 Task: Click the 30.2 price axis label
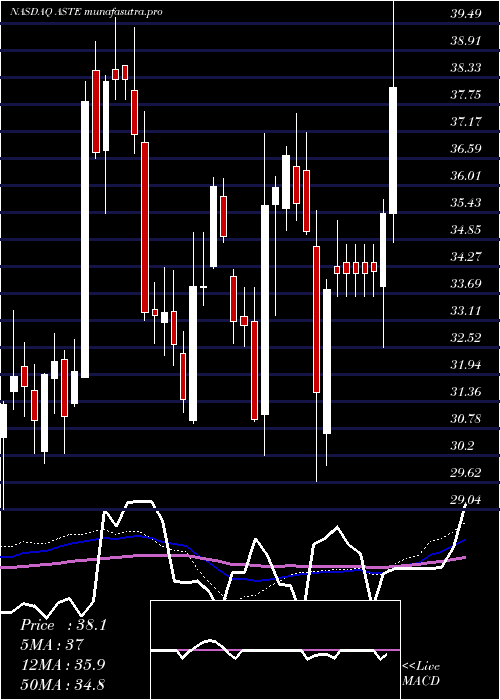pyautogui.click(x=462, y=446)
